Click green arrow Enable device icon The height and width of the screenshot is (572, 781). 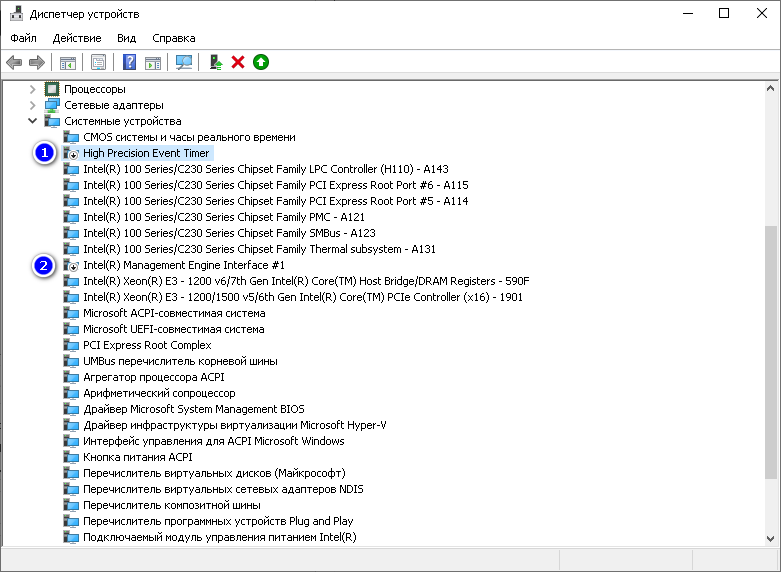coord(261,62)
